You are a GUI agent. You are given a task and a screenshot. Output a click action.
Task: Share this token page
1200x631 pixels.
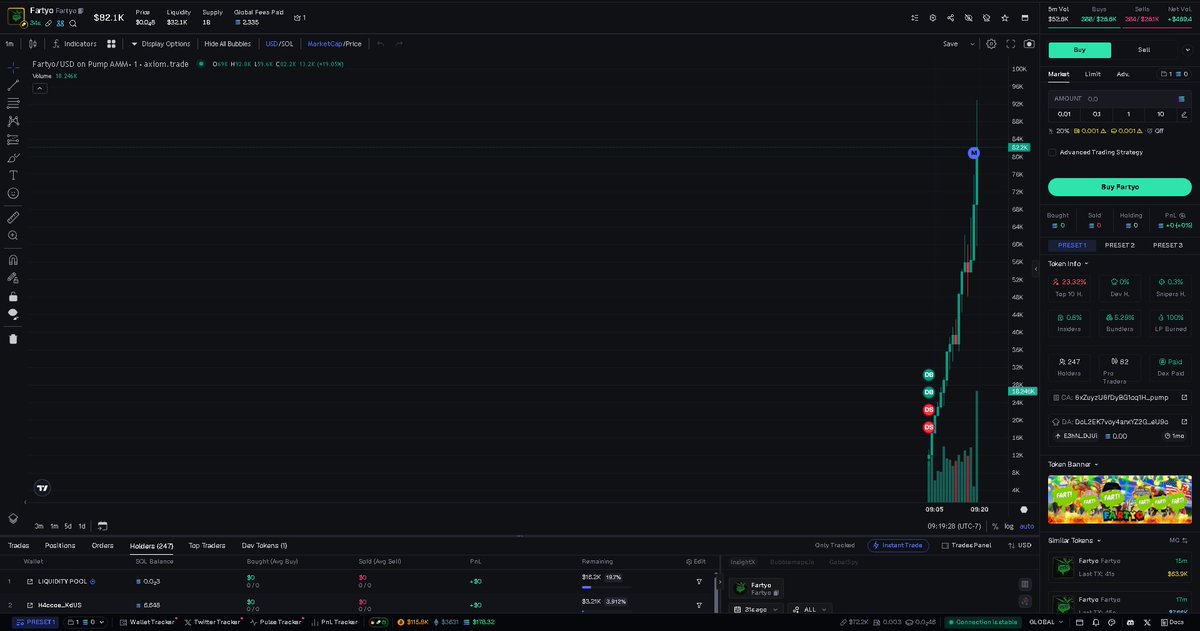pyautogui.click(x=950, y=17)
